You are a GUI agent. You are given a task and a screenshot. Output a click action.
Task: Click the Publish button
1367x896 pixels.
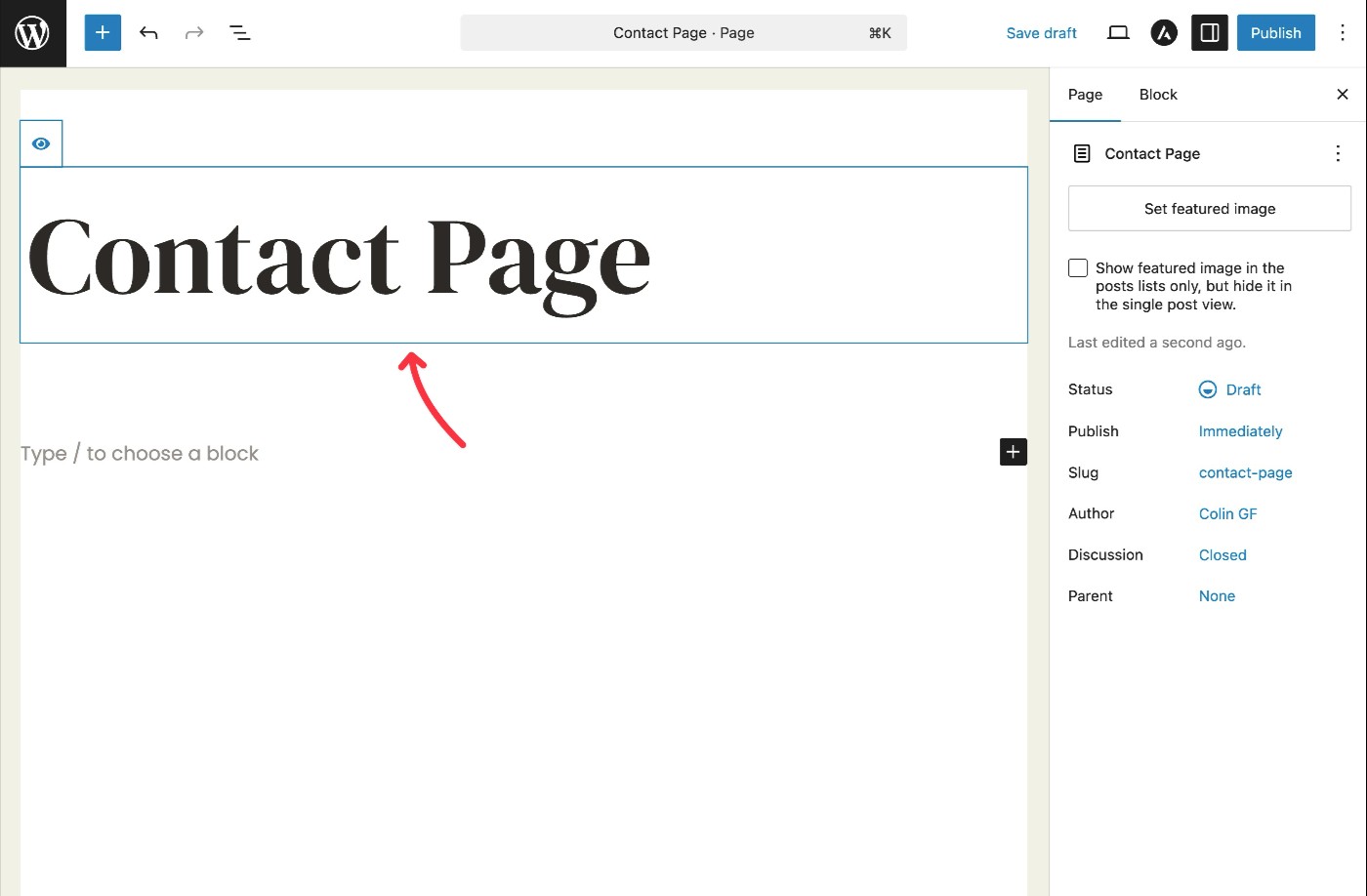tap(1275, 33)
